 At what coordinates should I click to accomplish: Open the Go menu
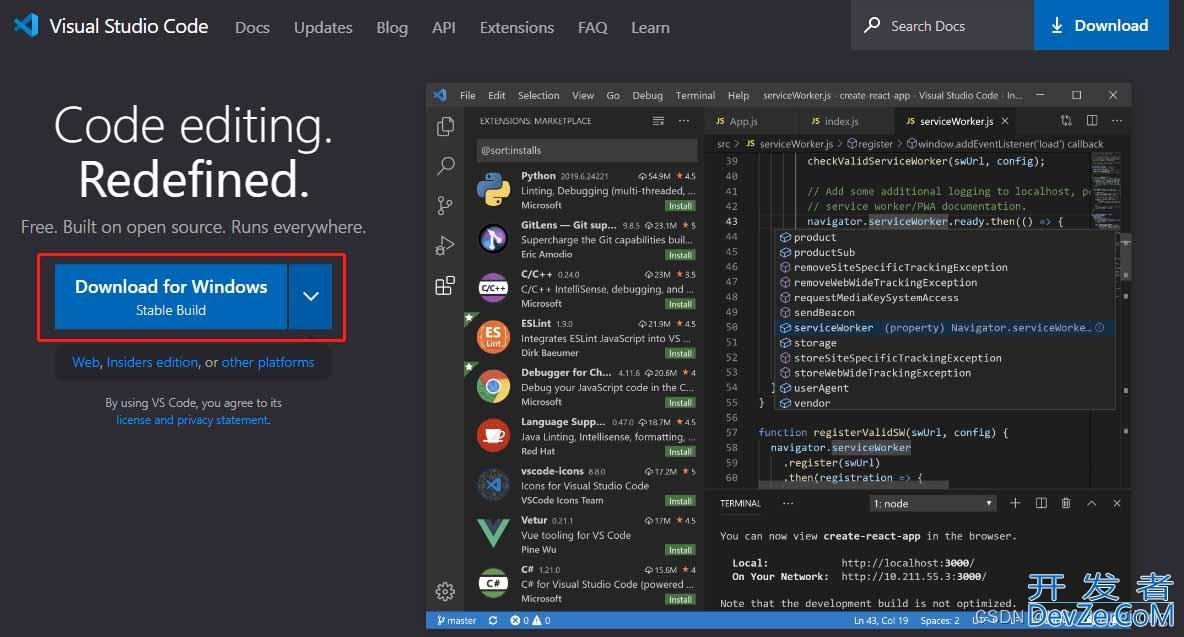[612, 95]
